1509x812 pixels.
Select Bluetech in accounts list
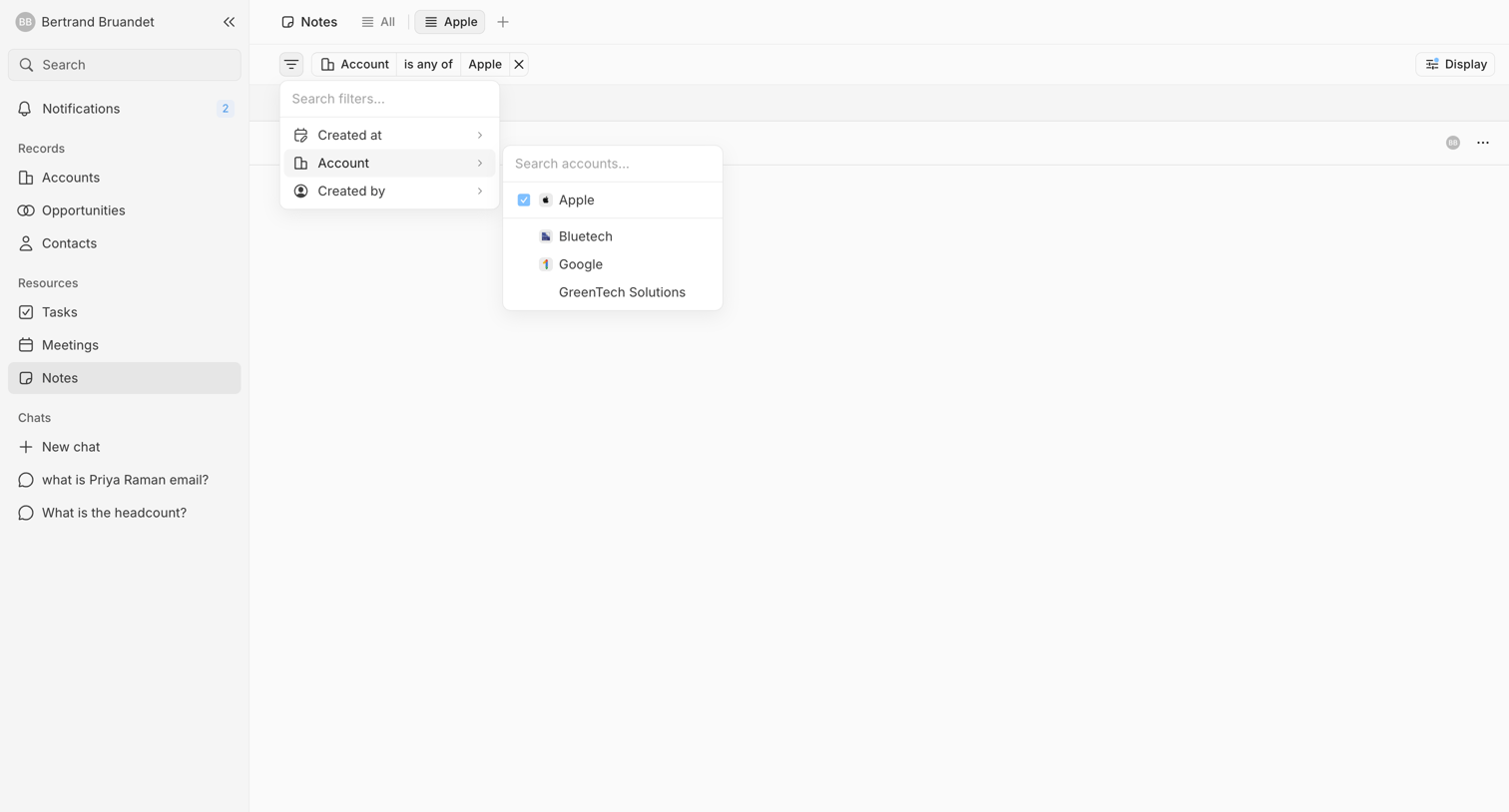pos(613,236)
